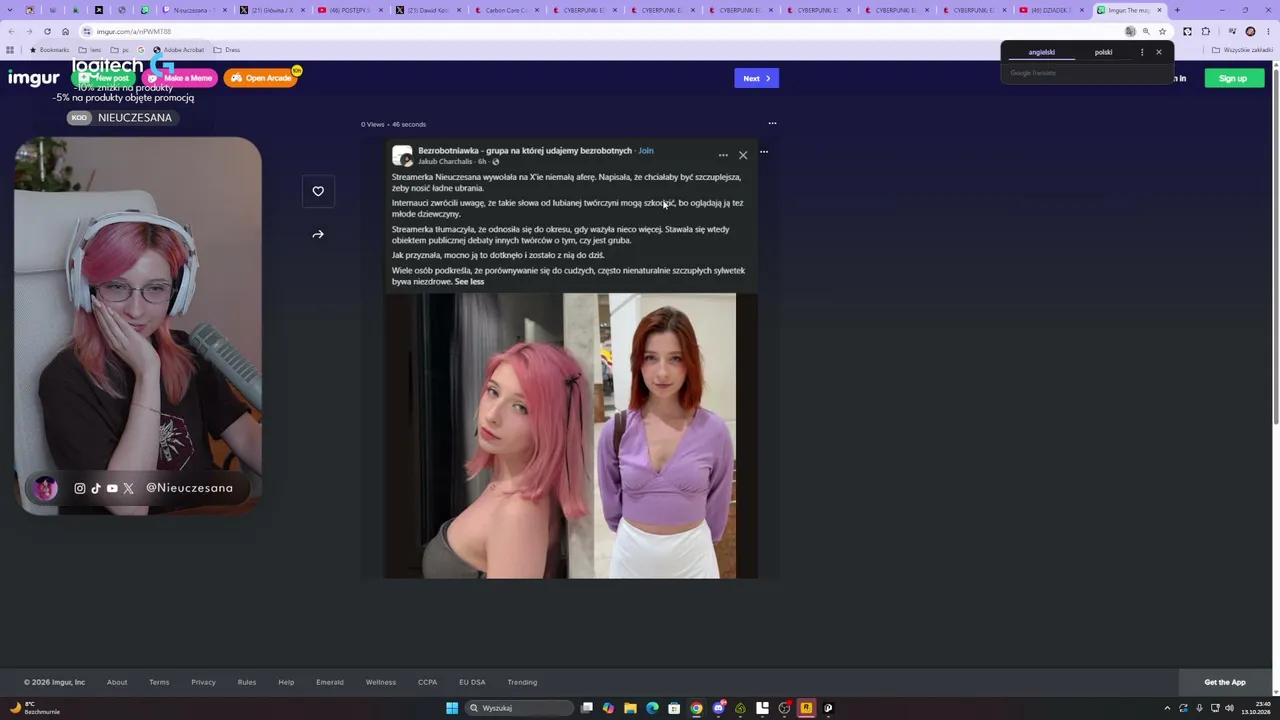
Task: Go to browser home page icon
Action: click(66, 31)
